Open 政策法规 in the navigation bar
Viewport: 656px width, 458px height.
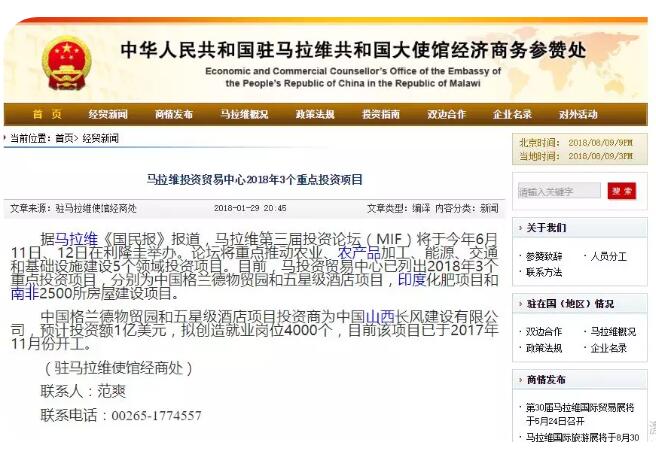click(315, 114)
